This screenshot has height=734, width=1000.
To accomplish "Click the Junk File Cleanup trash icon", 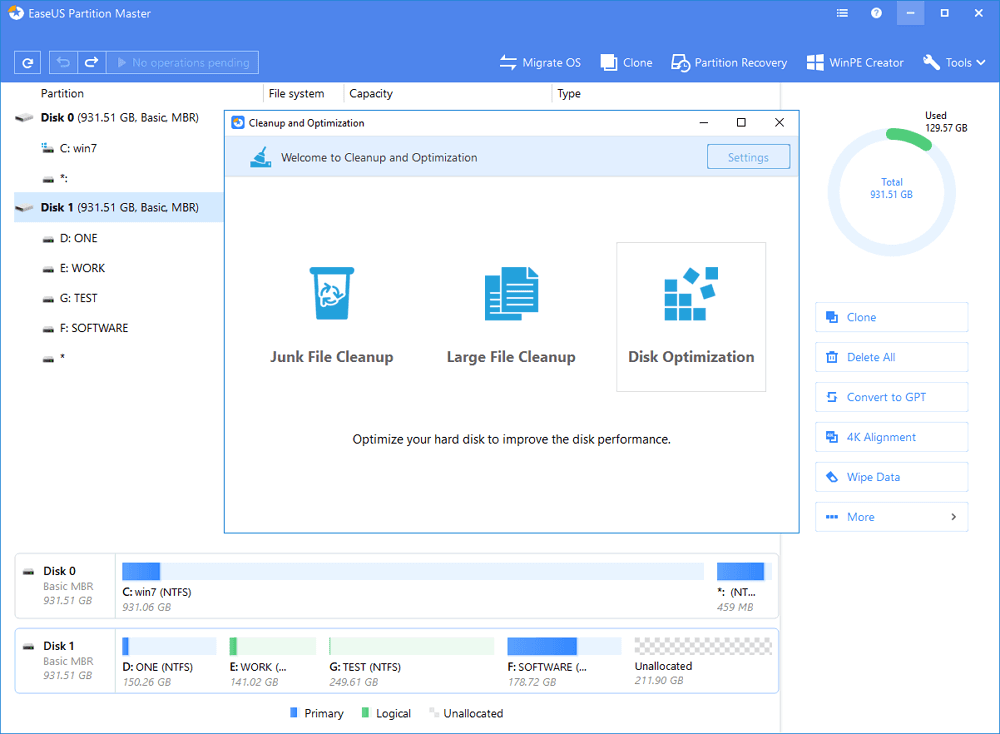I will [332, 293].
